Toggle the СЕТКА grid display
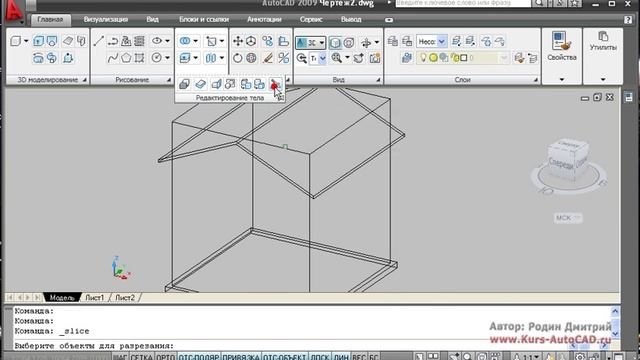This screenshot has height=360, width=640. point(142,357)
